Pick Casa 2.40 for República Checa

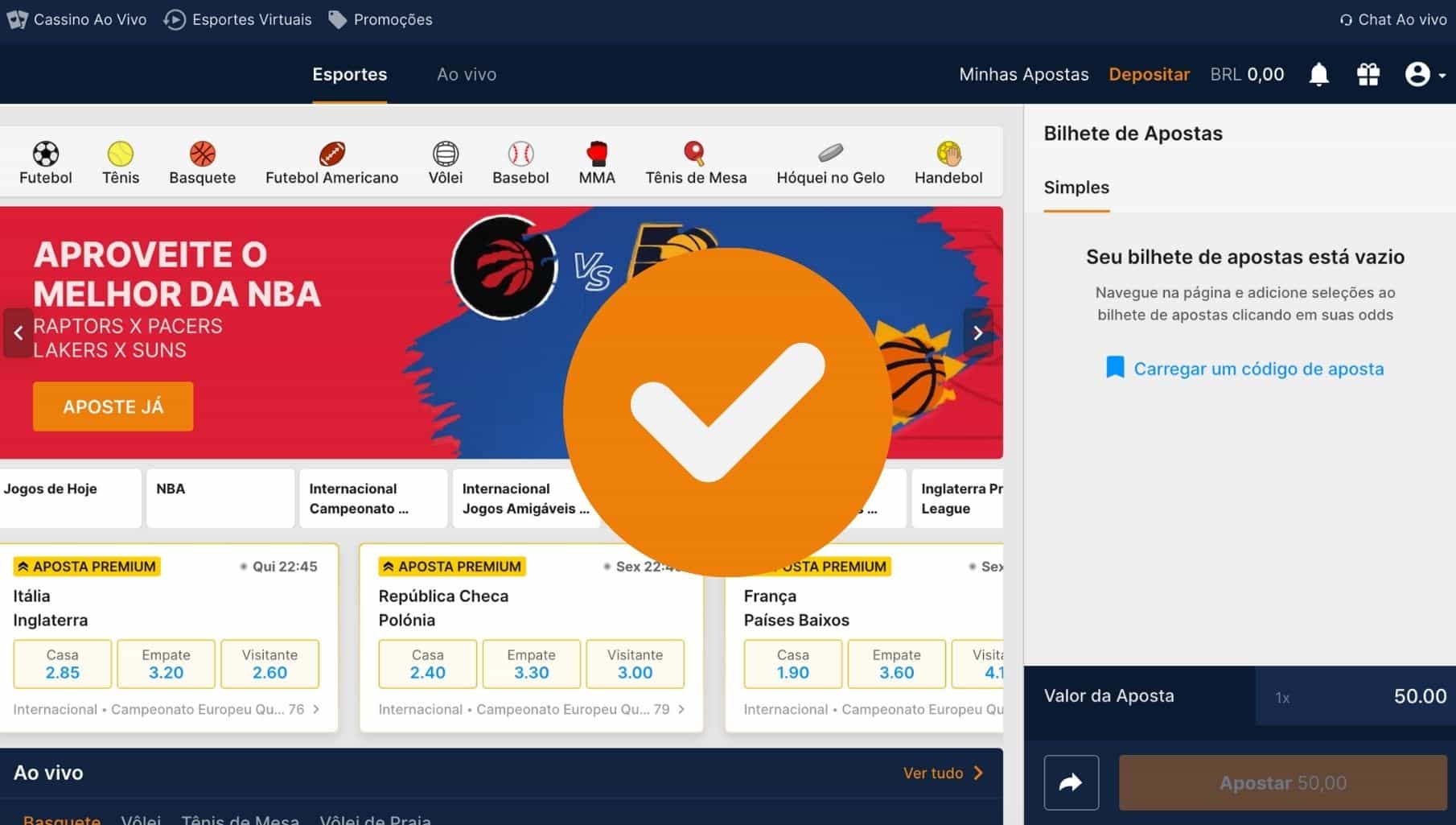pos(427,664)
